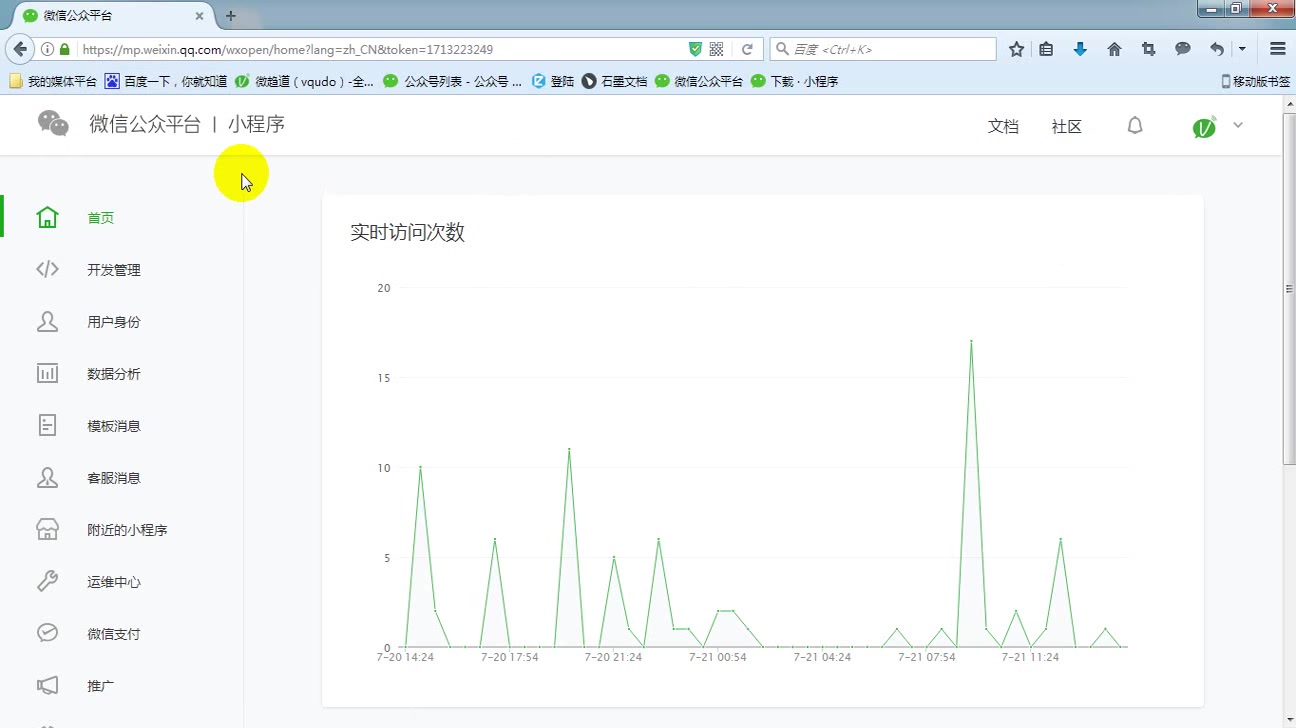Open 模板消息 in the sidebar
Viewport: 1296px width, 728px height.
(114, 426)
